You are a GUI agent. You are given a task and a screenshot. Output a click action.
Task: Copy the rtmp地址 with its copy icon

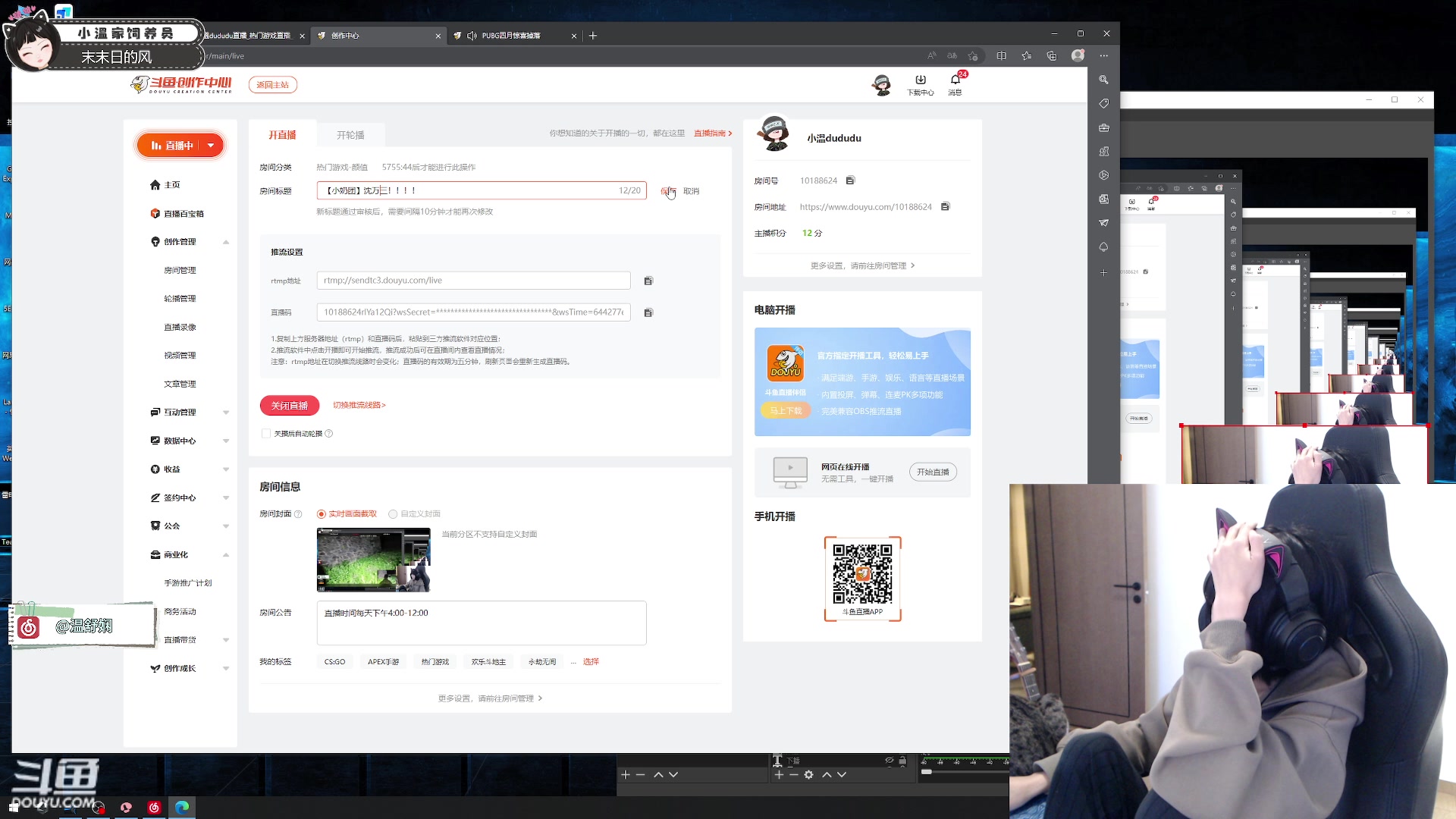(x=648, y=281)
